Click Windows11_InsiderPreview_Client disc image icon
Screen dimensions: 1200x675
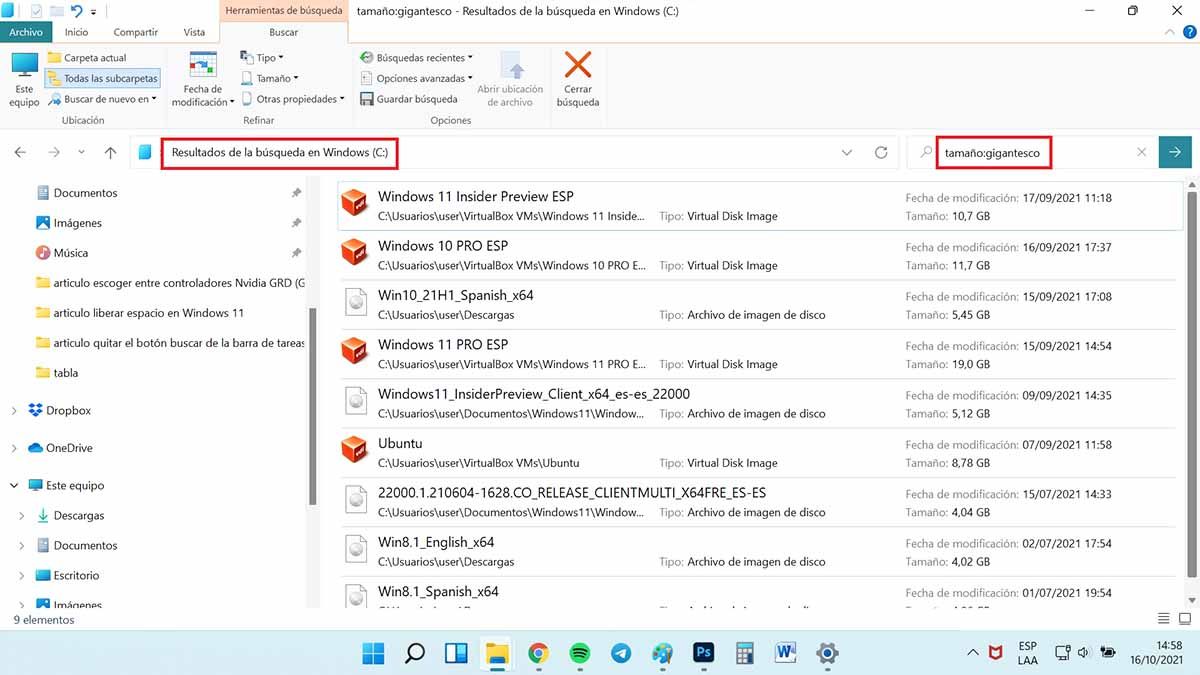[x=355, y=403]
